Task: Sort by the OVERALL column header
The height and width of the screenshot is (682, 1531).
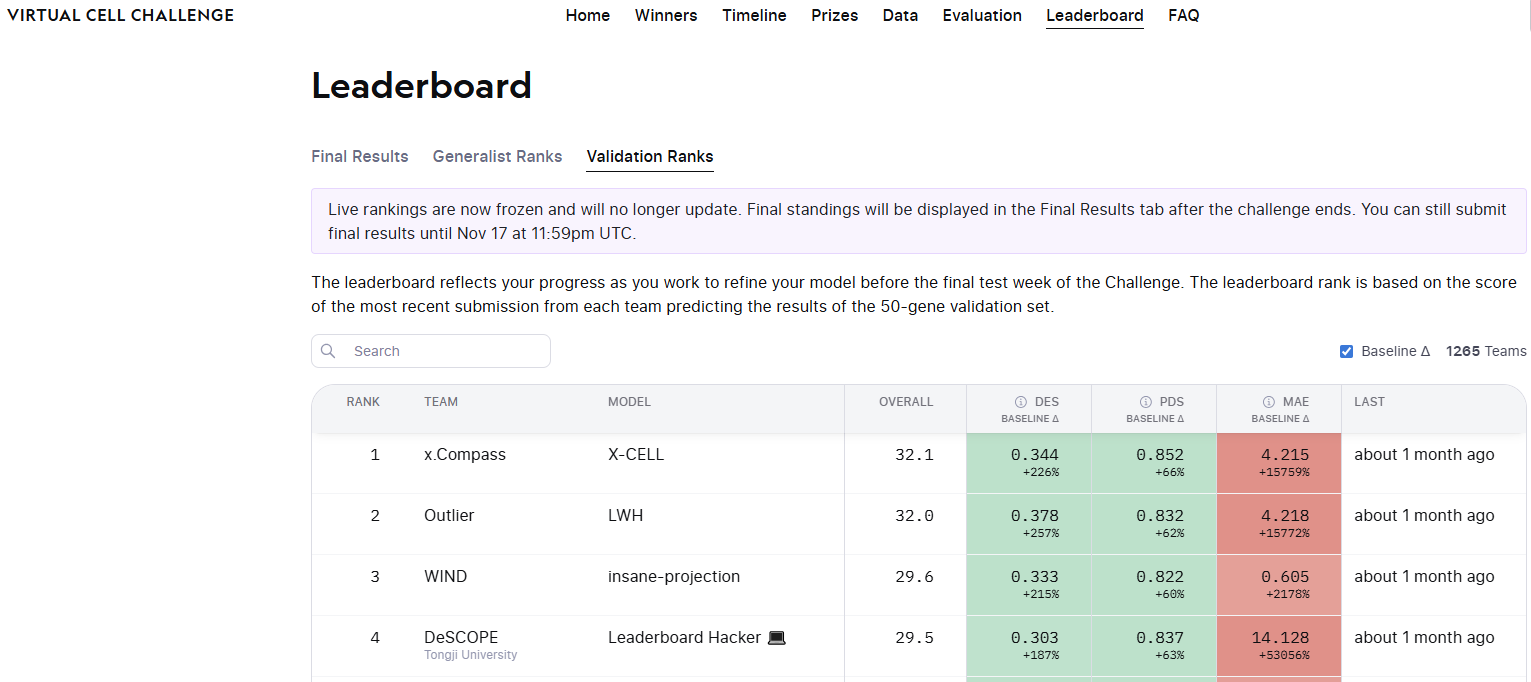Action: click(x=906, y=402)
